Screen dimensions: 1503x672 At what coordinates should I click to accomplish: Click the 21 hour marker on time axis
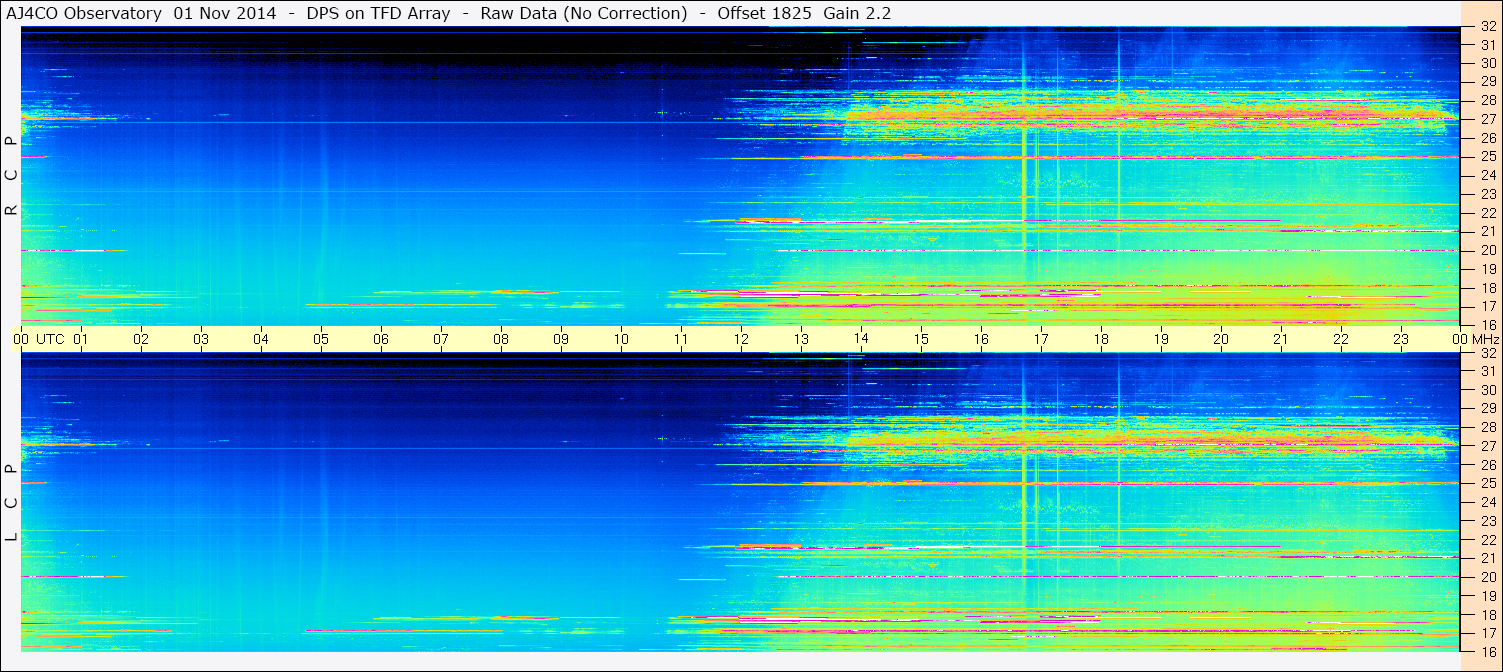[1281, 339]
